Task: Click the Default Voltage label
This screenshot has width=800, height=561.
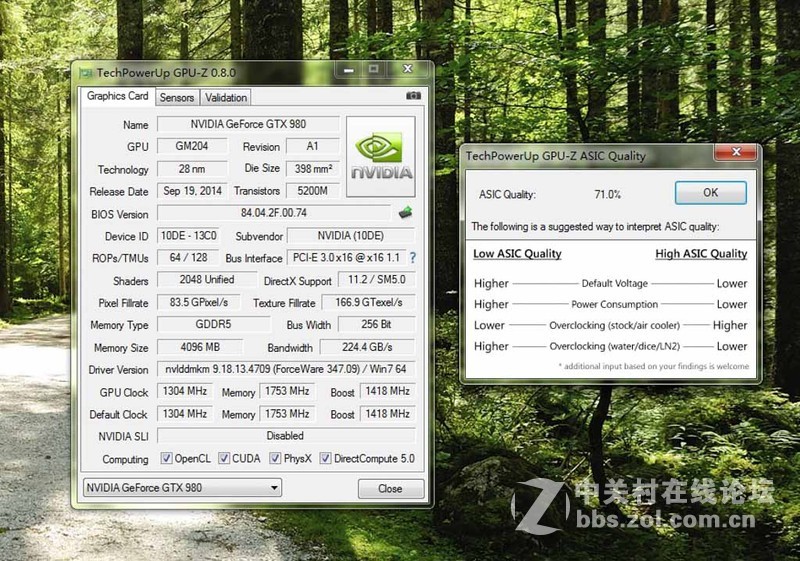Action: coord(614,283)
